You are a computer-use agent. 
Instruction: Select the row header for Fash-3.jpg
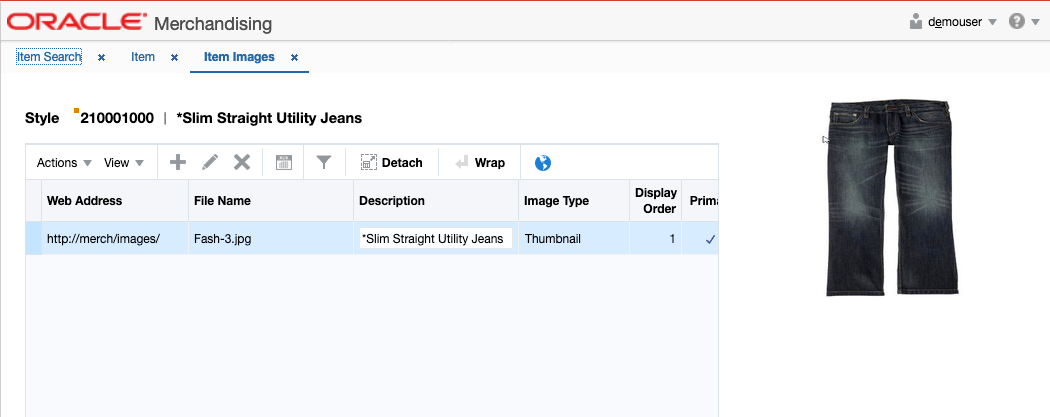pyautogui.click(x=33, y=238)
